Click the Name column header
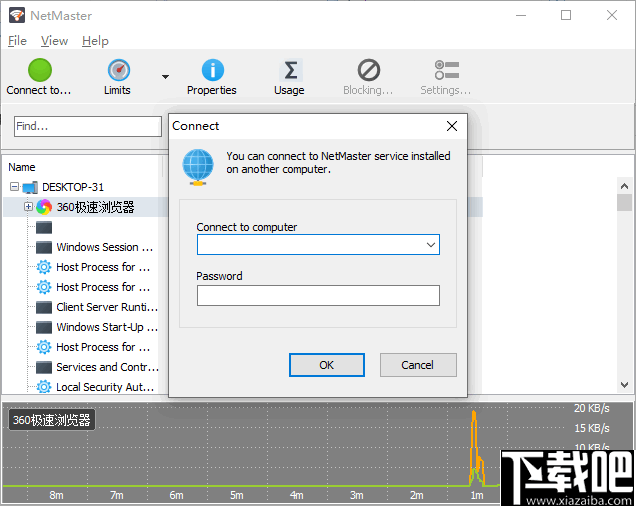Viewport: 636px width, 506px height. coord(22,167)
